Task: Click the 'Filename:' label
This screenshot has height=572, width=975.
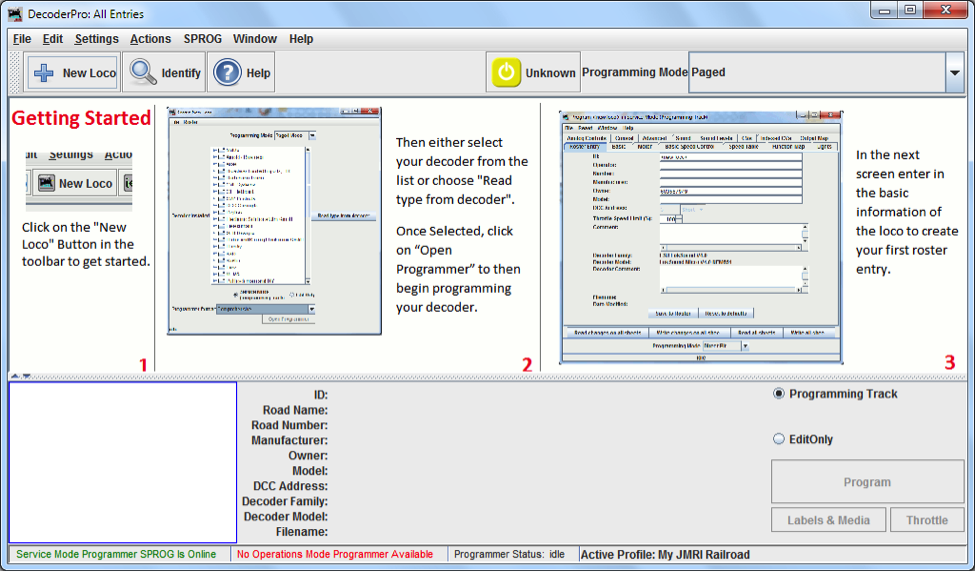Action: click(x=302, y=532)
